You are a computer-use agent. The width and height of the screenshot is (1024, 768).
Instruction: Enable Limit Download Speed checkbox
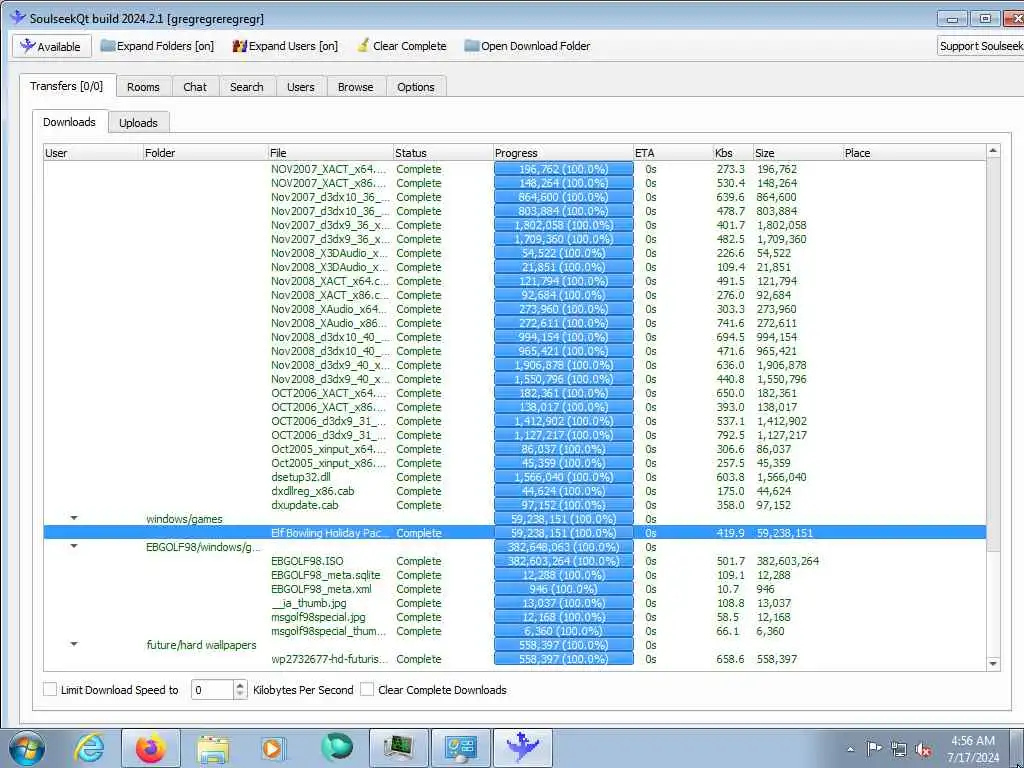(50, 690)
